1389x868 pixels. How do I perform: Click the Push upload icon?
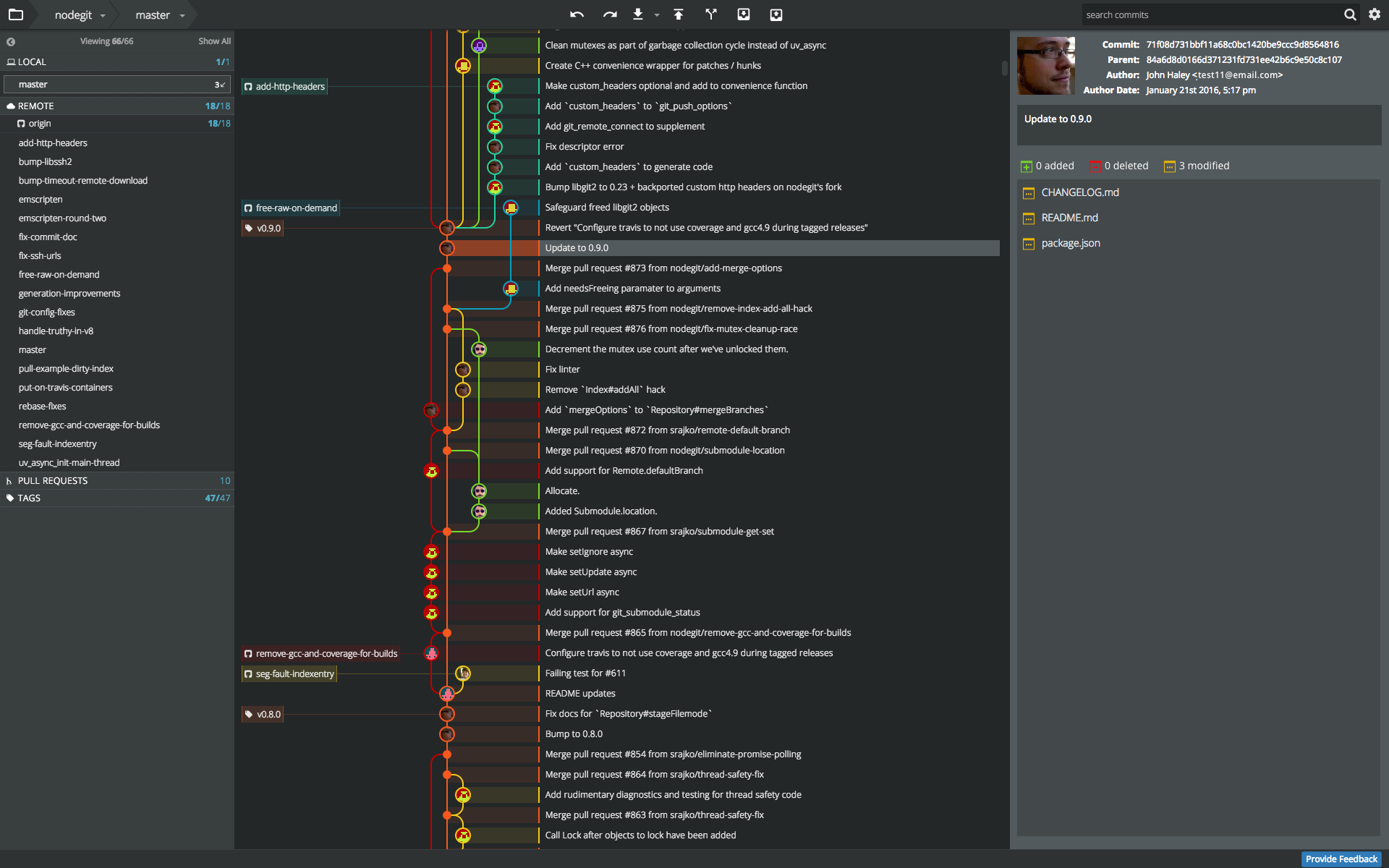point(679,14)
